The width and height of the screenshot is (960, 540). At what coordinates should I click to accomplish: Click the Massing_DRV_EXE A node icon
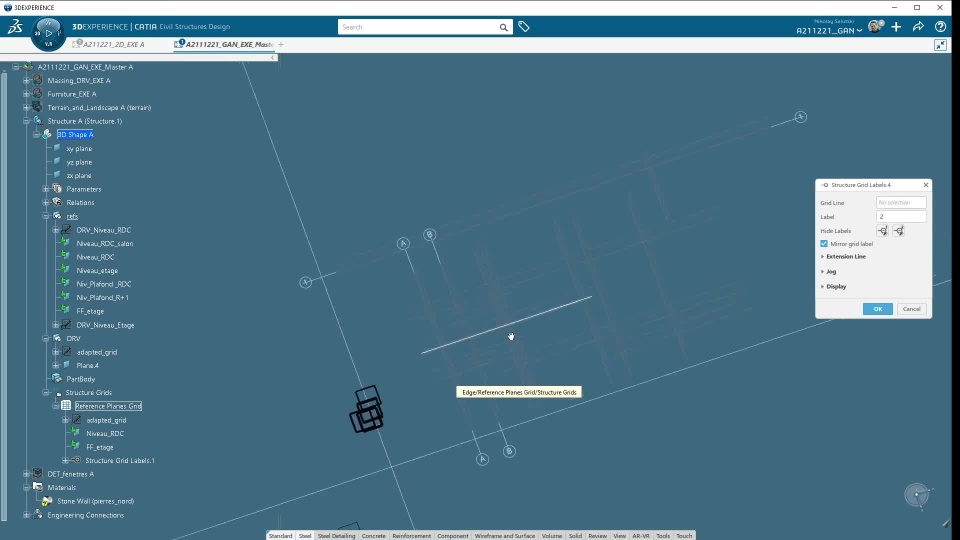tap(38, 80)
